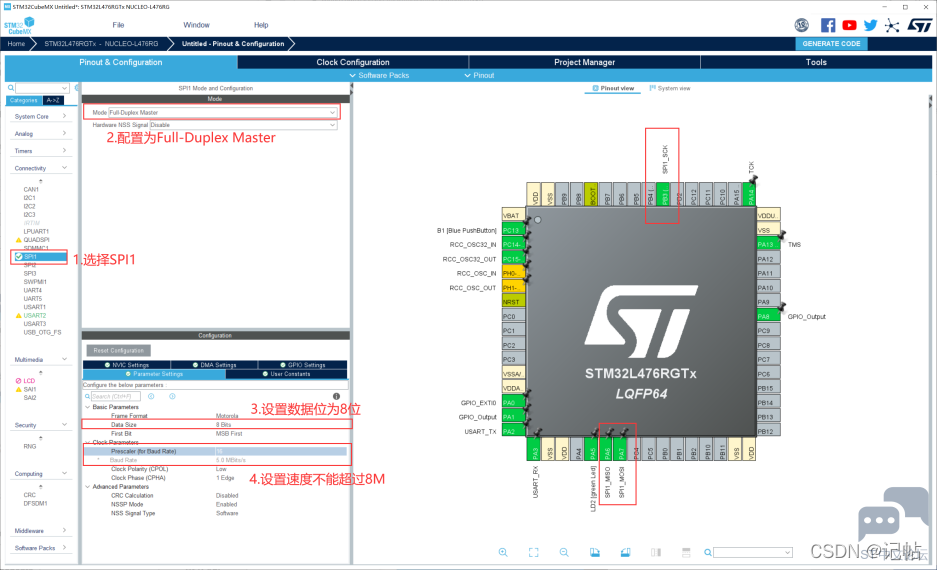Image resolution: width=937 pixels, height=570 pixels.
Task: Click zoom in icon under pinout
Action: [503, 552]
